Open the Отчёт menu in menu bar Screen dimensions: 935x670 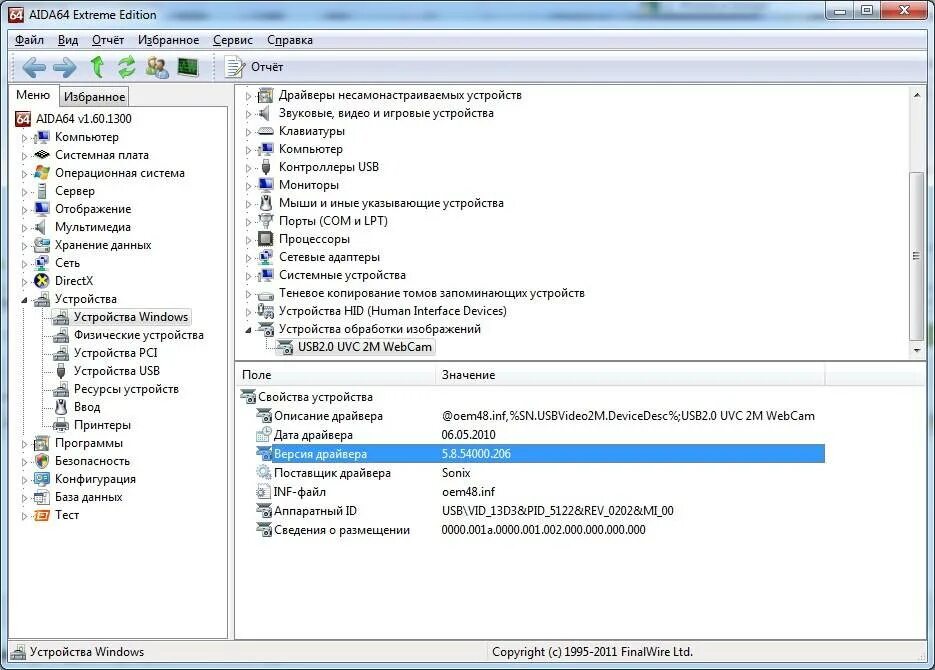pyautogui.click(x=108, y=40)
